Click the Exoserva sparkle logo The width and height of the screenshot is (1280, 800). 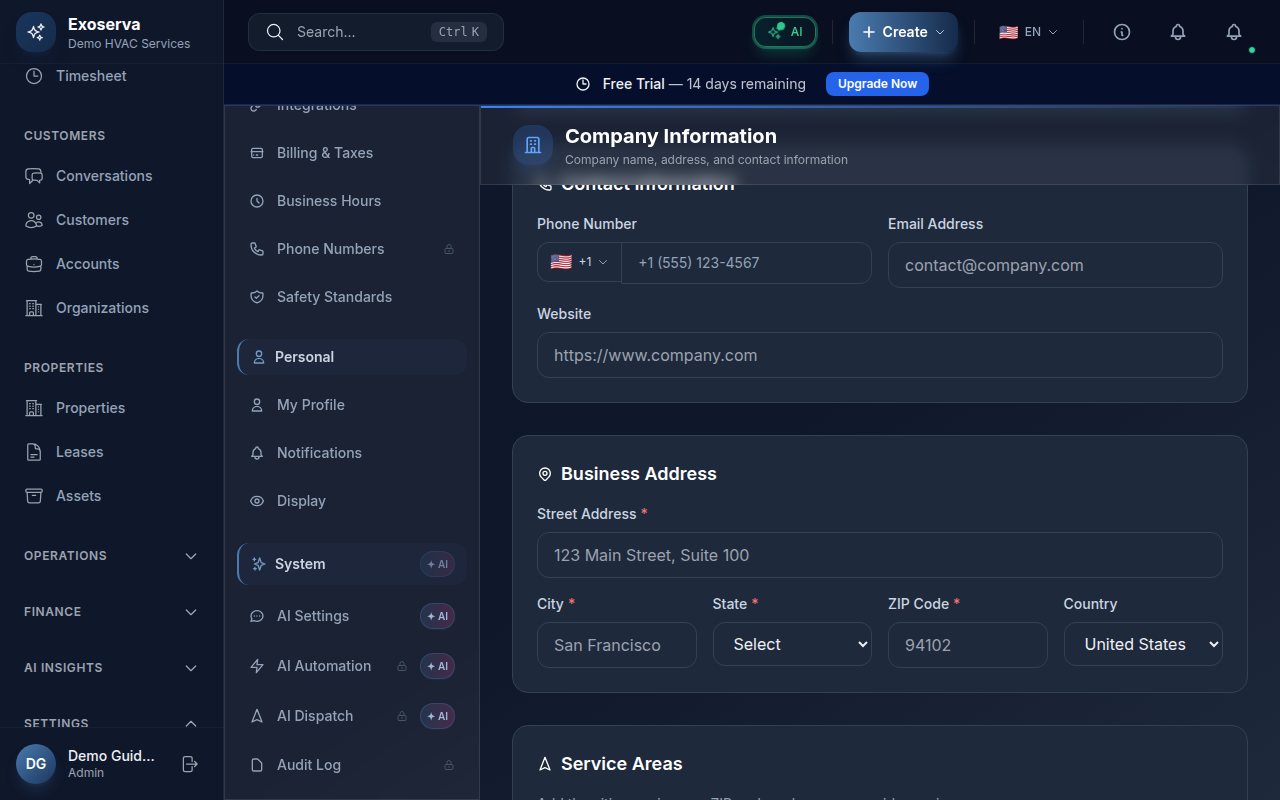click(36, 32)
